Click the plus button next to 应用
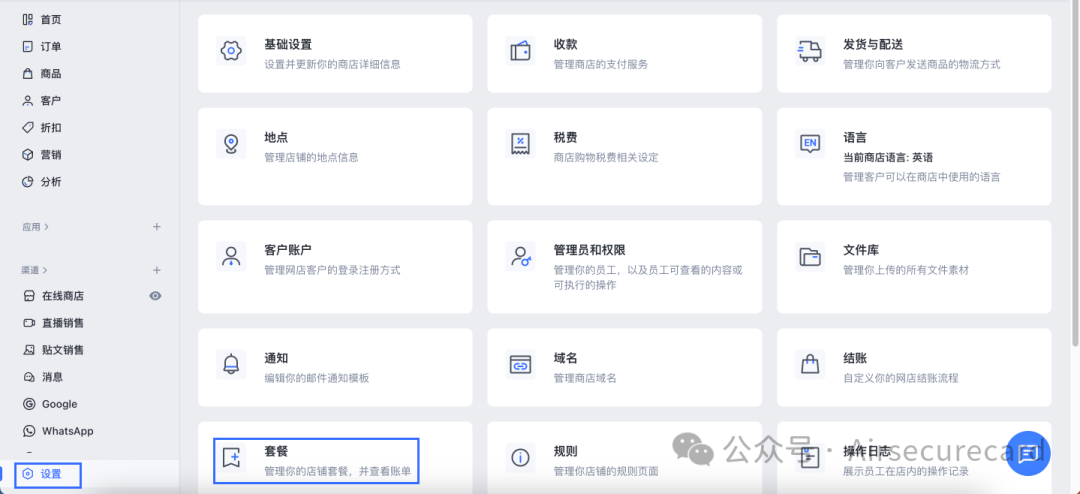This screenshot has height=494, width=1080. [156, 227]
